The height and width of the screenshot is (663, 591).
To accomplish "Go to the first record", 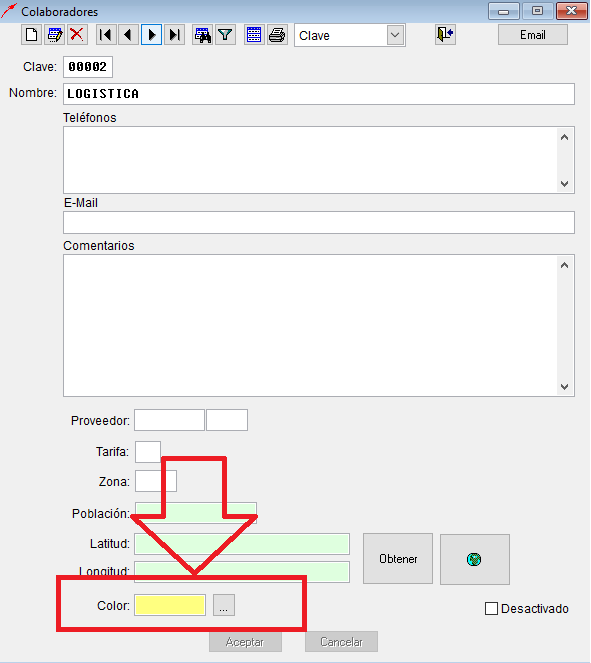I will tap(106, 35).
